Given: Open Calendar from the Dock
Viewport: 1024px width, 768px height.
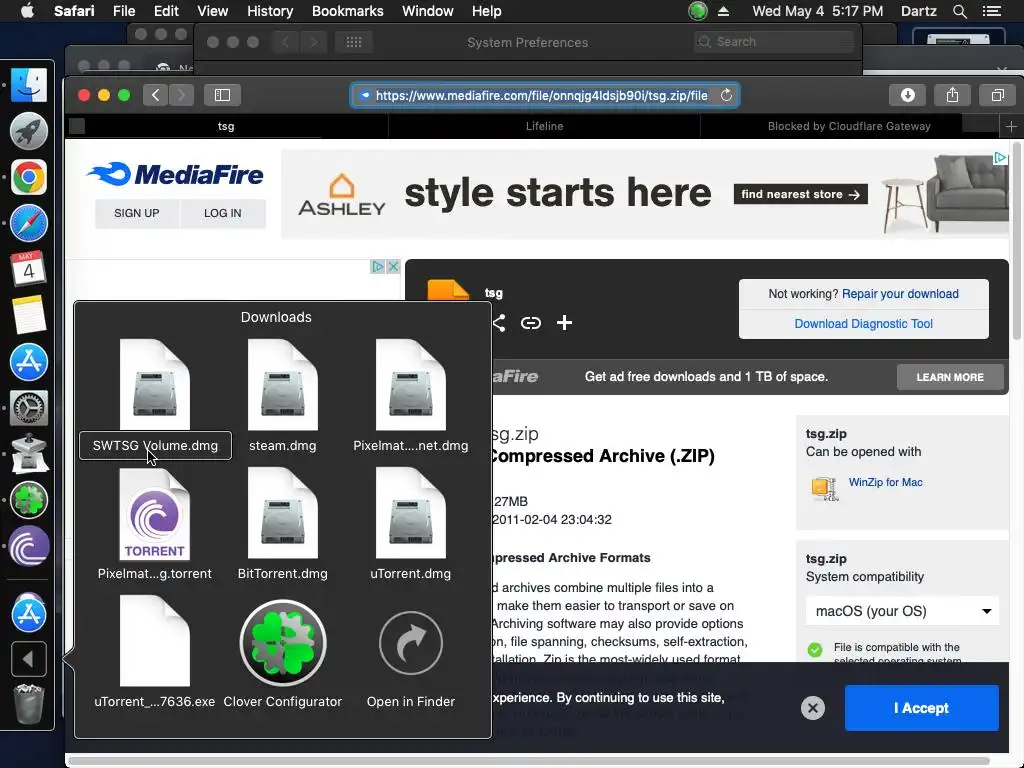Looking at the screenshot, I should point(29,269).
